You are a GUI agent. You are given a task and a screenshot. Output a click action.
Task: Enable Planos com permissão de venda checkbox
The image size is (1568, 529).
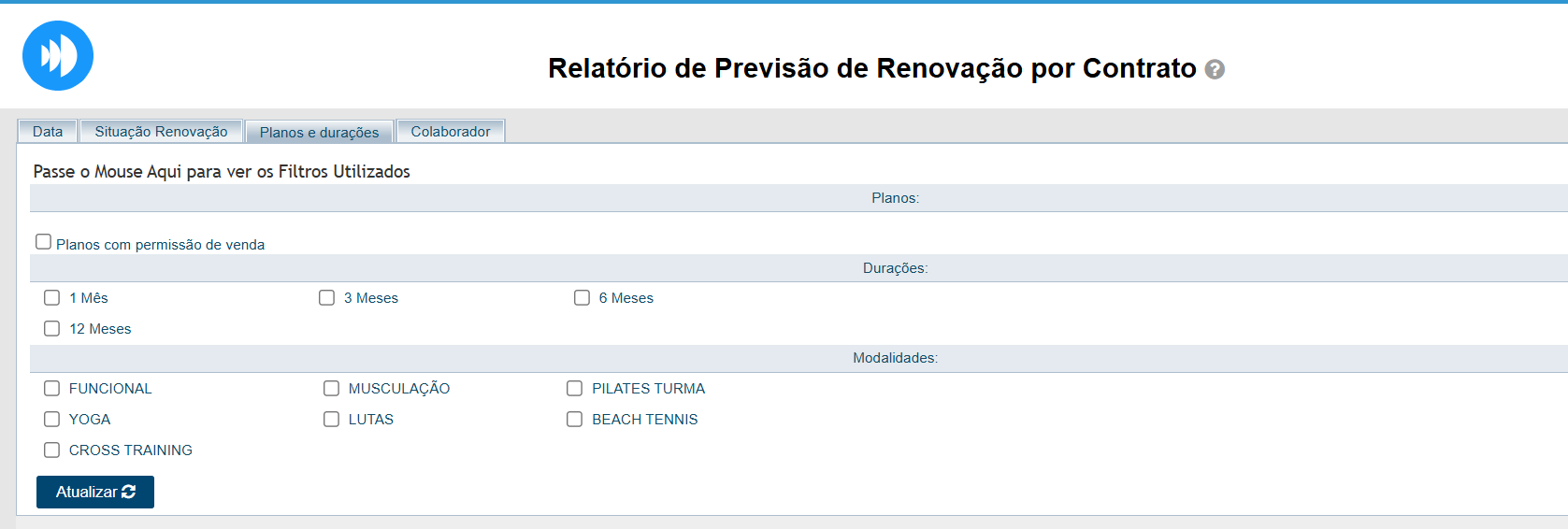(43, 242)
